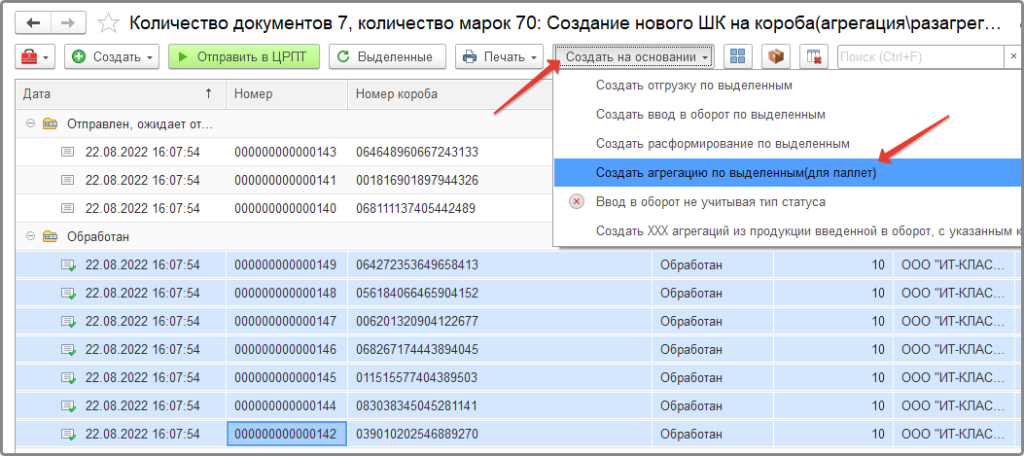Toggle the Создать на основании dropdown
The width and height of the screenshot is (1024, 456).
(x=633, y=57)
